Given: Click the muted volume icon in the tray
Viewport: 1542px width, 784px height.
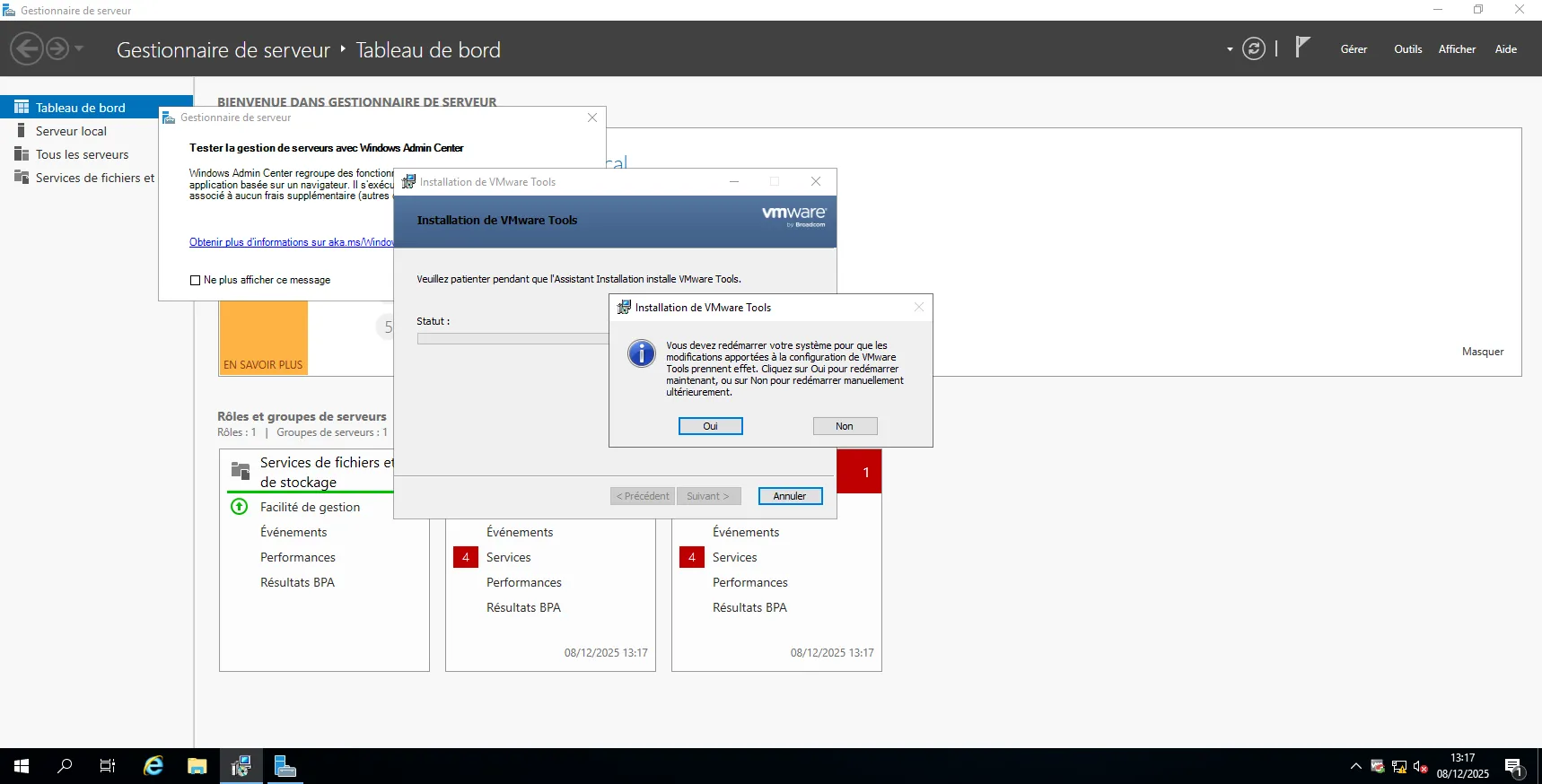Looking at the screenshot, I should pyautogui.click(x=1421, y=767).
